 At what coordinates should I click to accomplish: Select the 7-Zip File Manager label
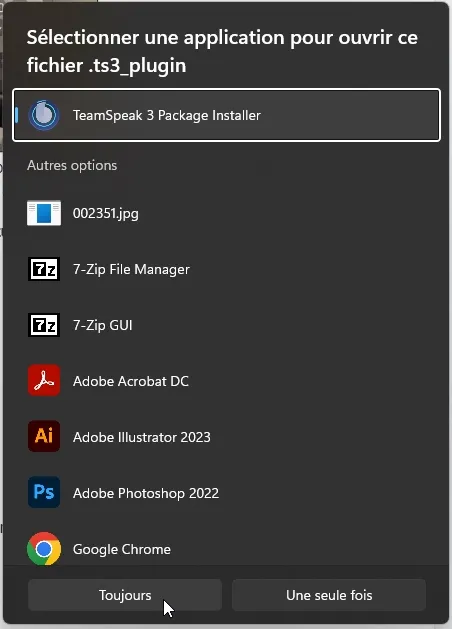click(x=131, y=269)
